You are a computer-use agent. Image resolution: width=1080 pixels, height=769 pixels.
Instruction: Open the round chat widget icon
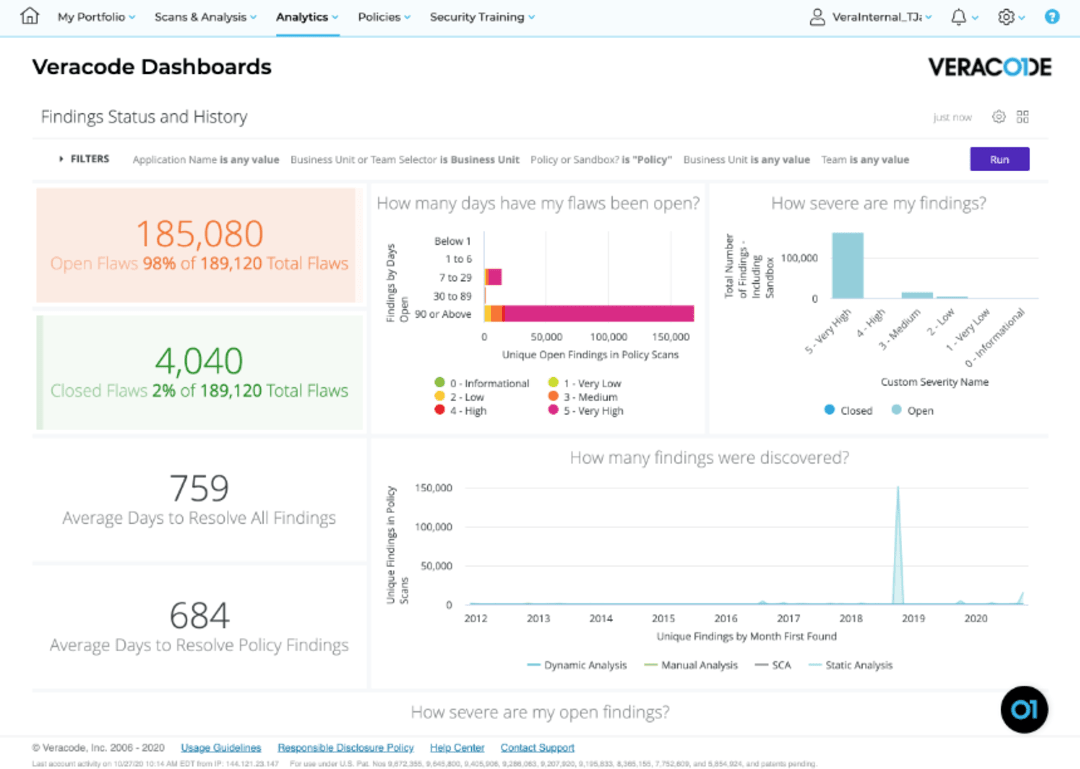coord(1024,710)
